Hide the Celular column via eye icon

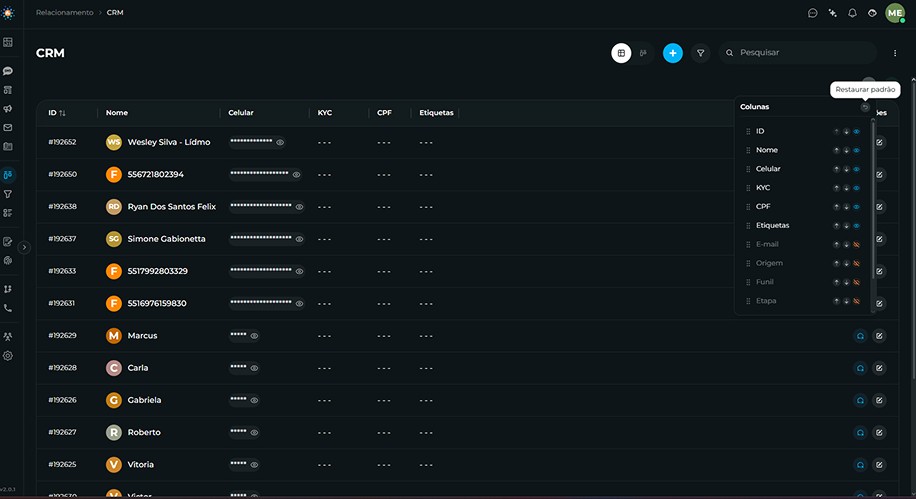pyautogui.click(x=856, y=169)
